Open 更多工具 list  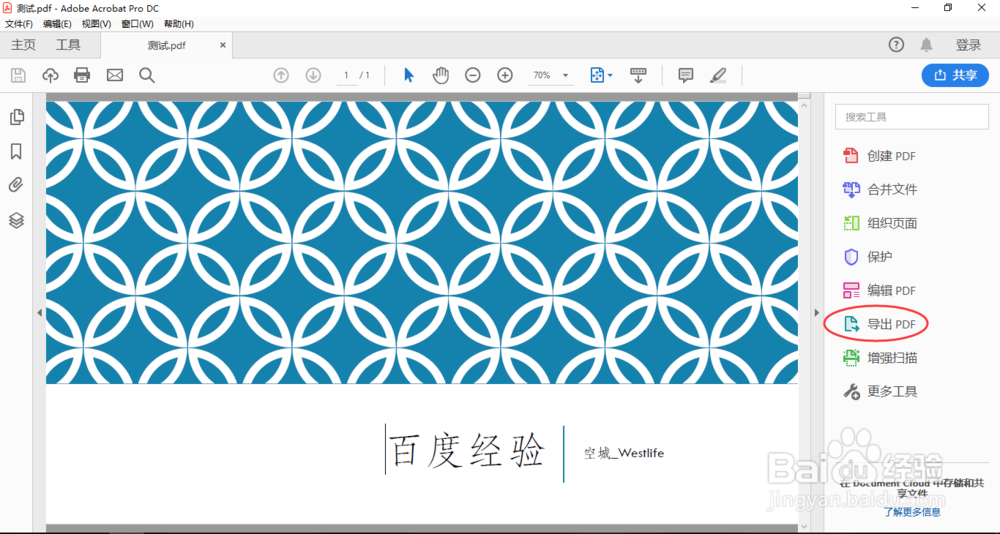click(x=879, y=391)
